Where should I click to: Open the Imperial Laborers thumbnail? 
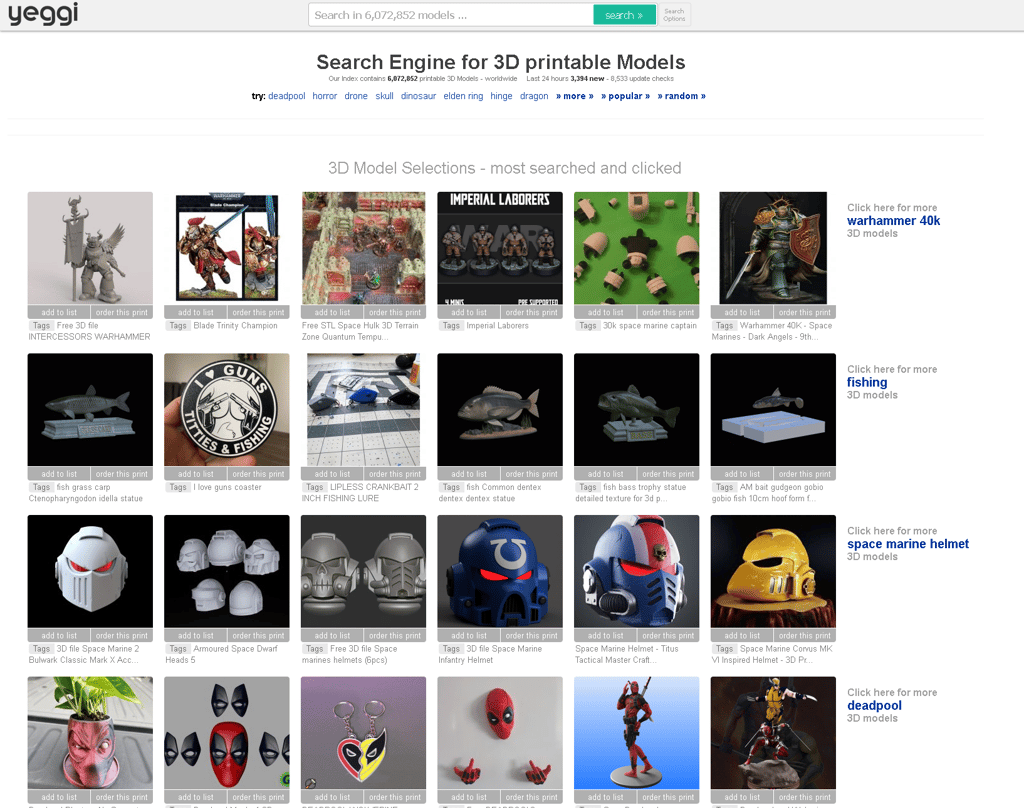[x=500, y=248]
